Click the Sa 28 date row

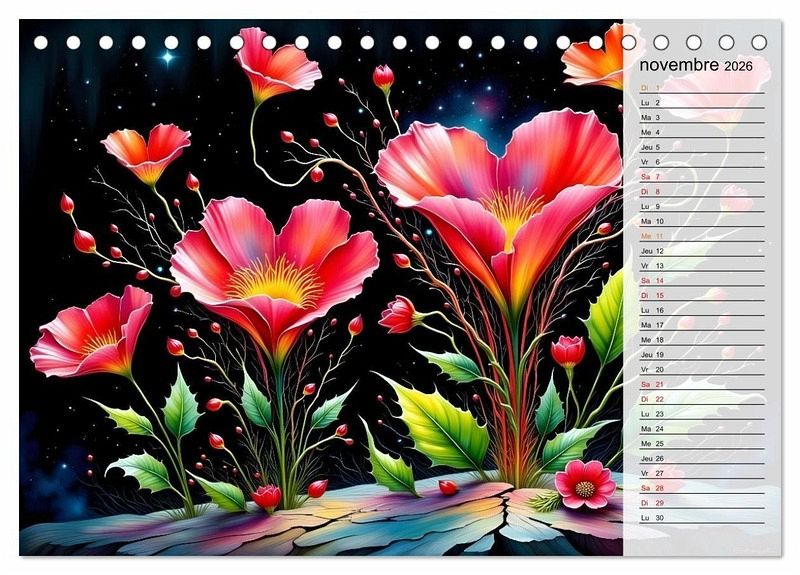pyautogui.click(x=651, y=488)
